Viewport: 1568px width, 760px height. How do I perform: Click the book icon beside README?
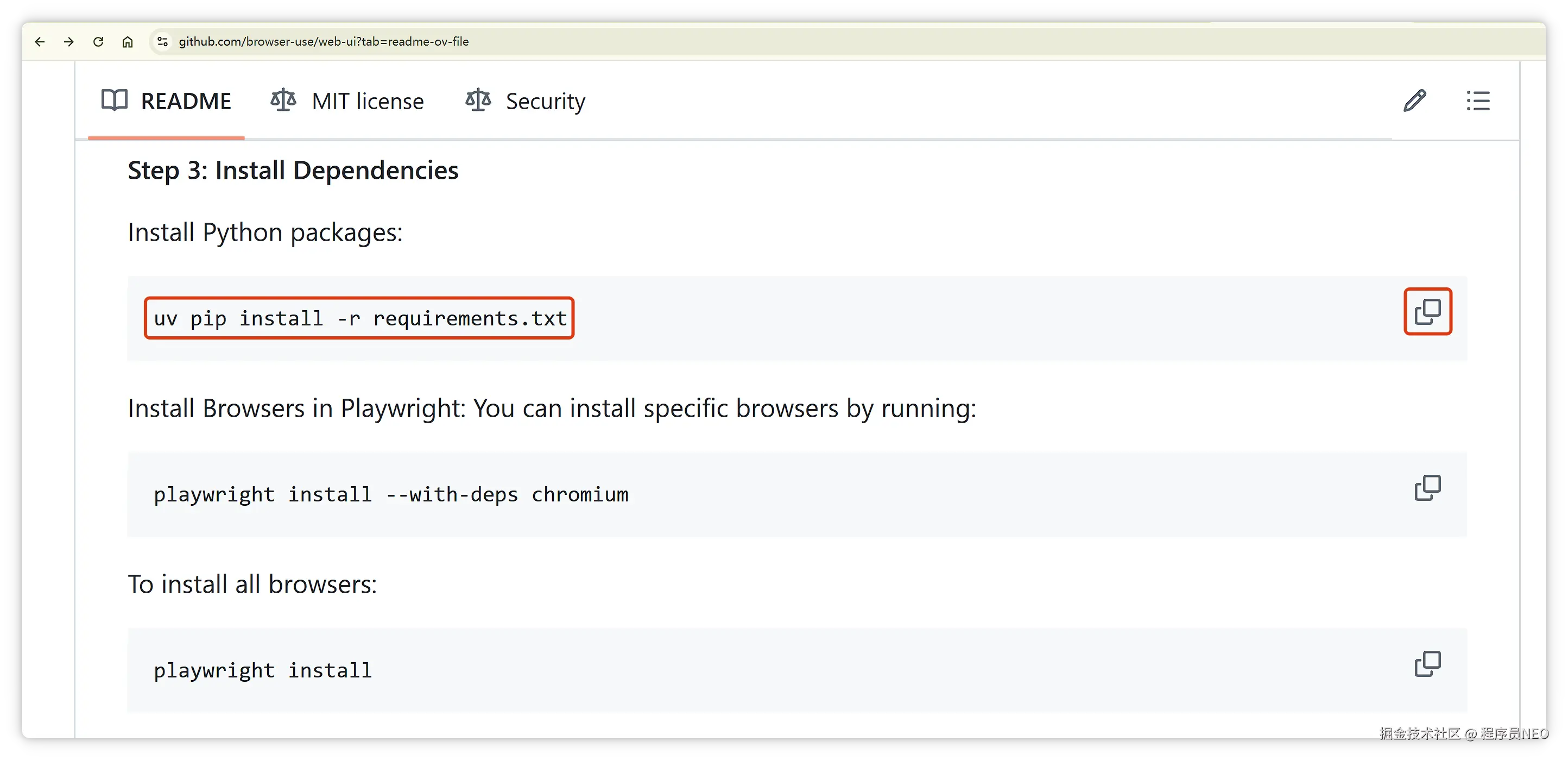click(x=115, y=100)
